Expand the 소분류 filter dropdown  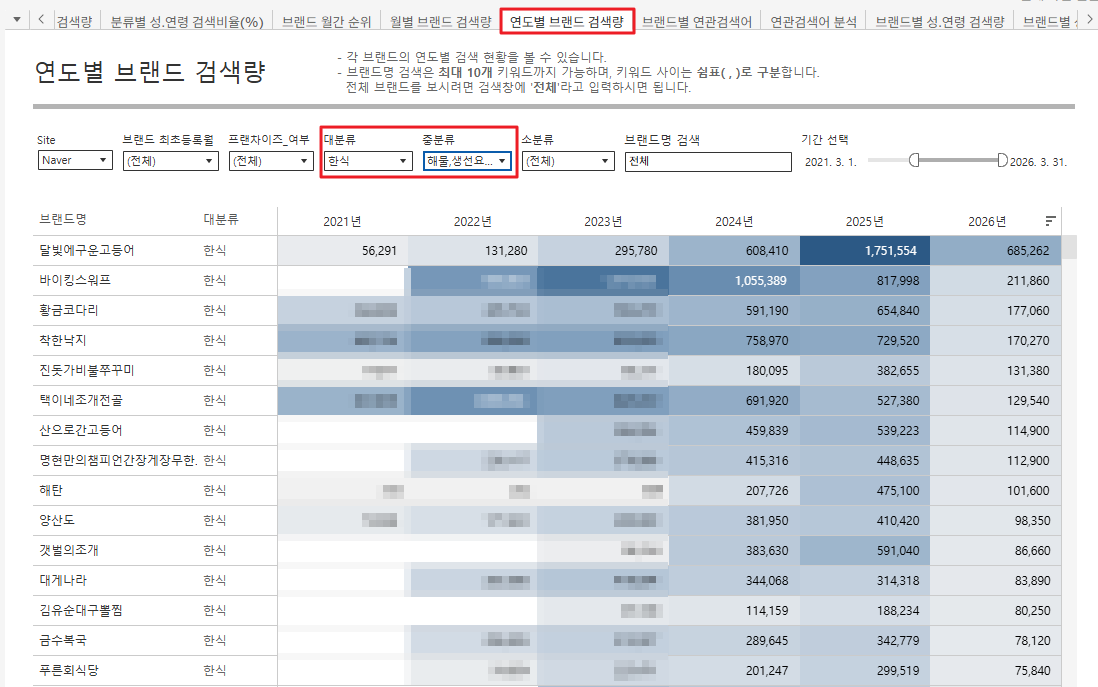click(x=567, y=161)
